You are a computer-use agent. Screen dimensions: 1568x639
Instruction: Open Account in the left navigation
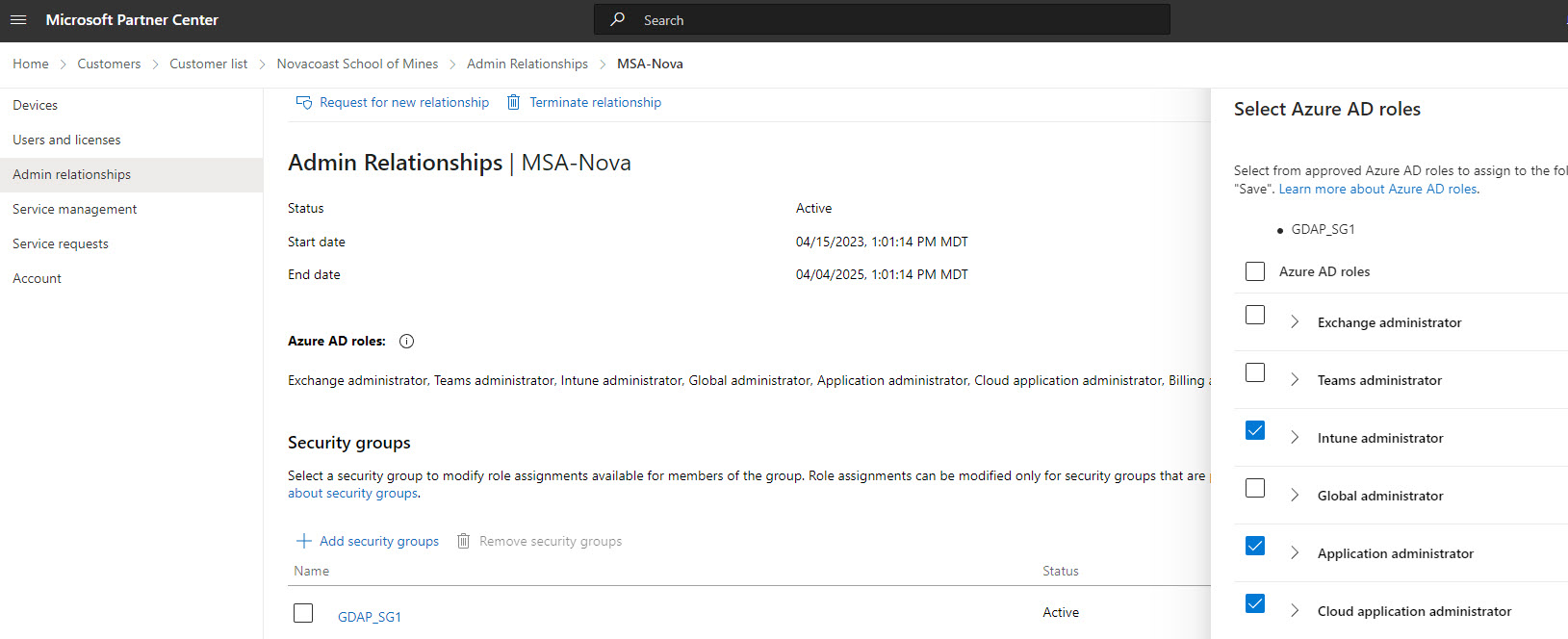point(131,279)
